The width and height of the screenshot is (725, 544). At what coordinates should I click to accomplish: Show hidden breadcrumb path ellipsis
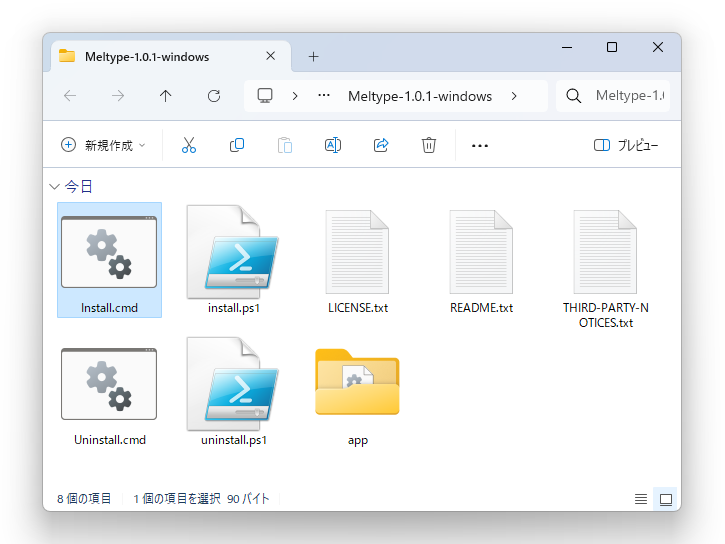point(324,96)
